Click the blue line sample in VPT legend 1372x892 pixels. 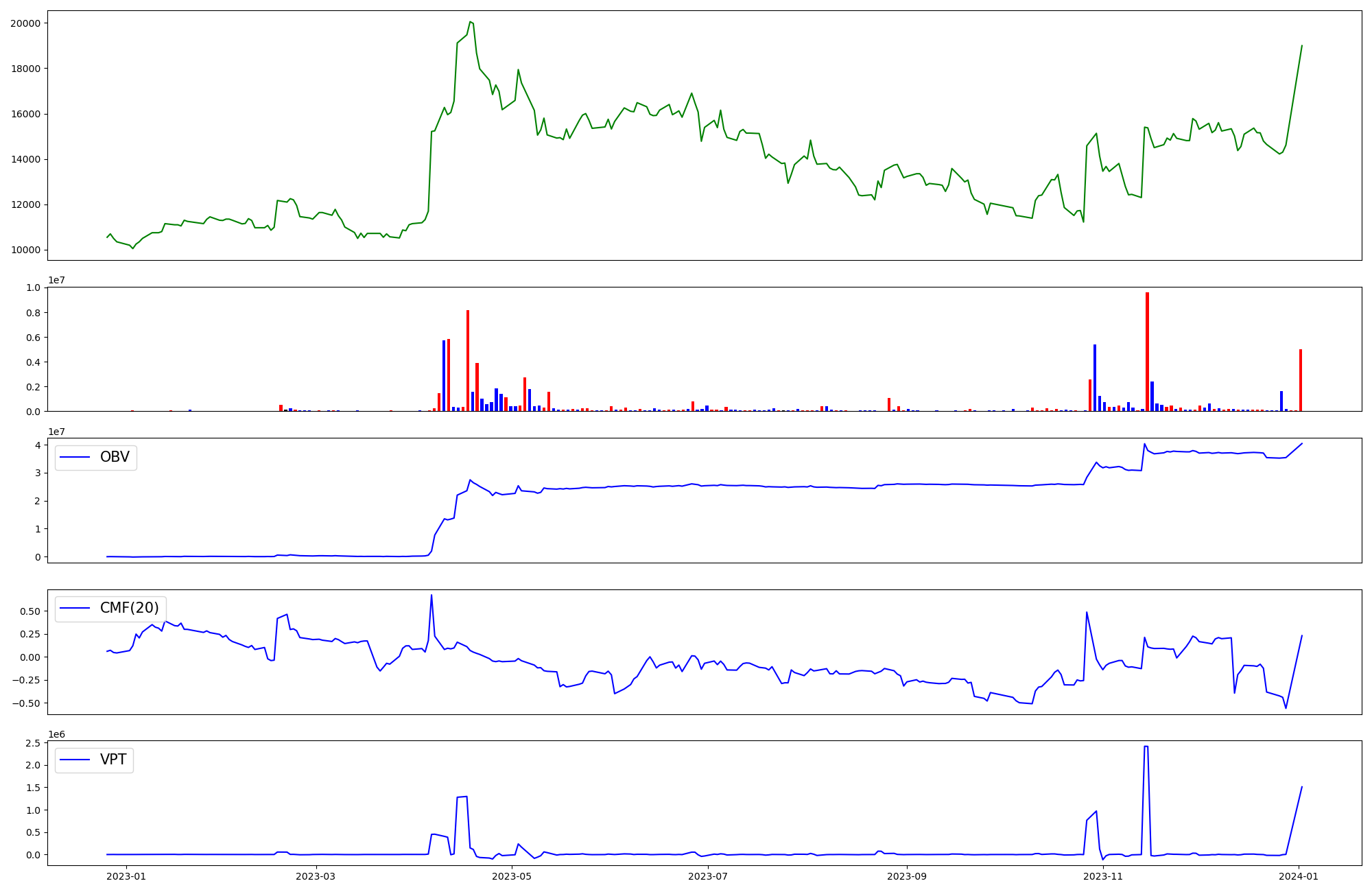75,760
